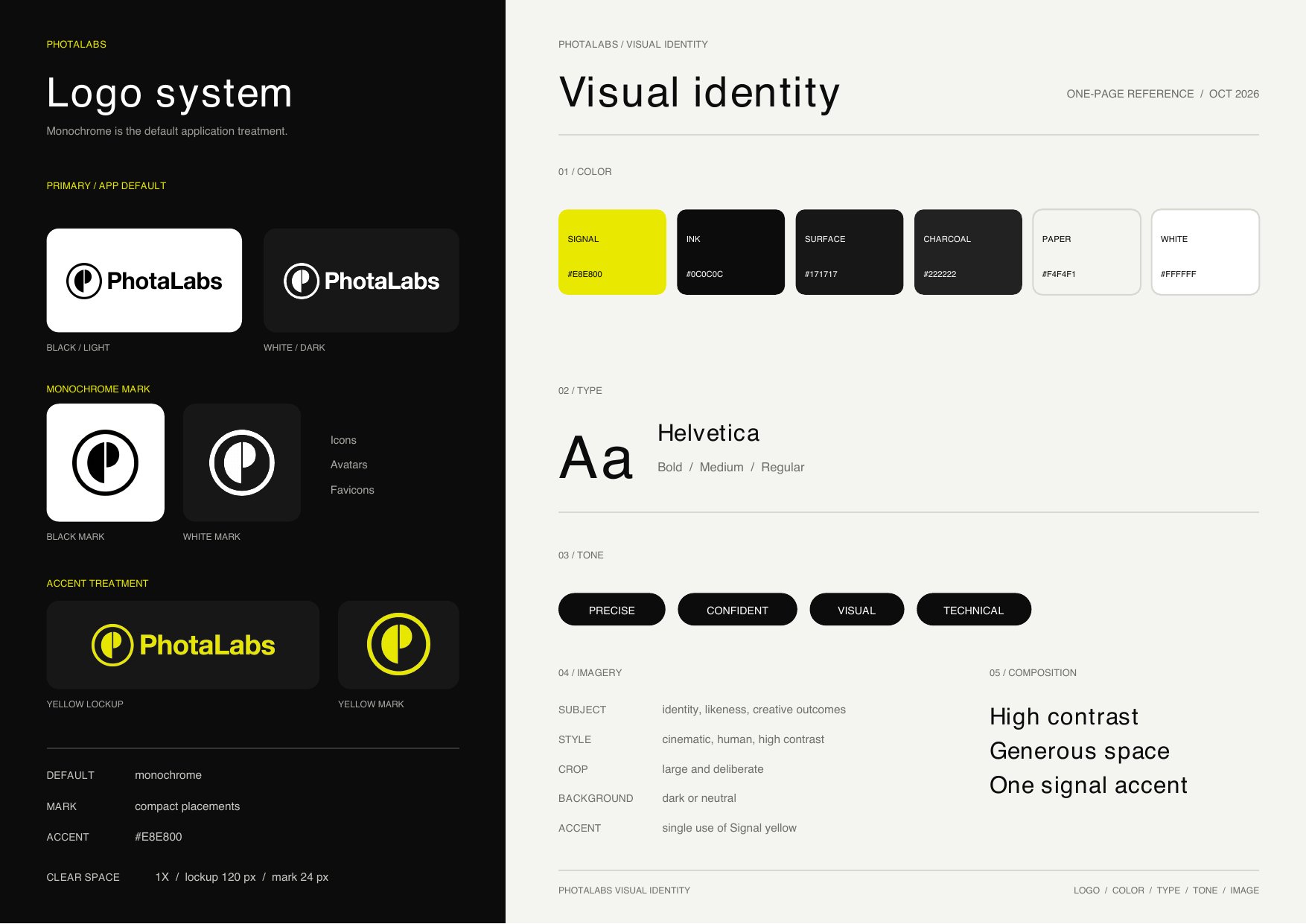Click the 'Medium' weight label
This screenshot has width=1306, height=924.
tap(722, 467)
